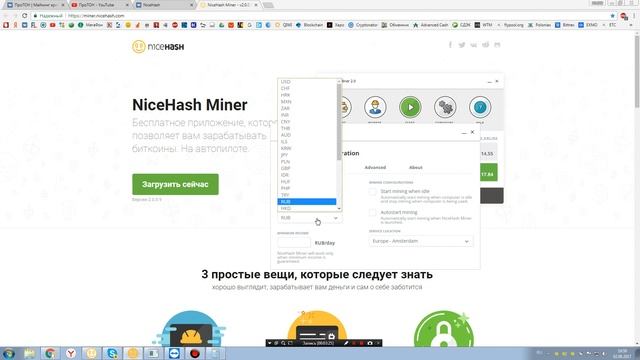Reload the page with browser refresh icon

point(24,16)
